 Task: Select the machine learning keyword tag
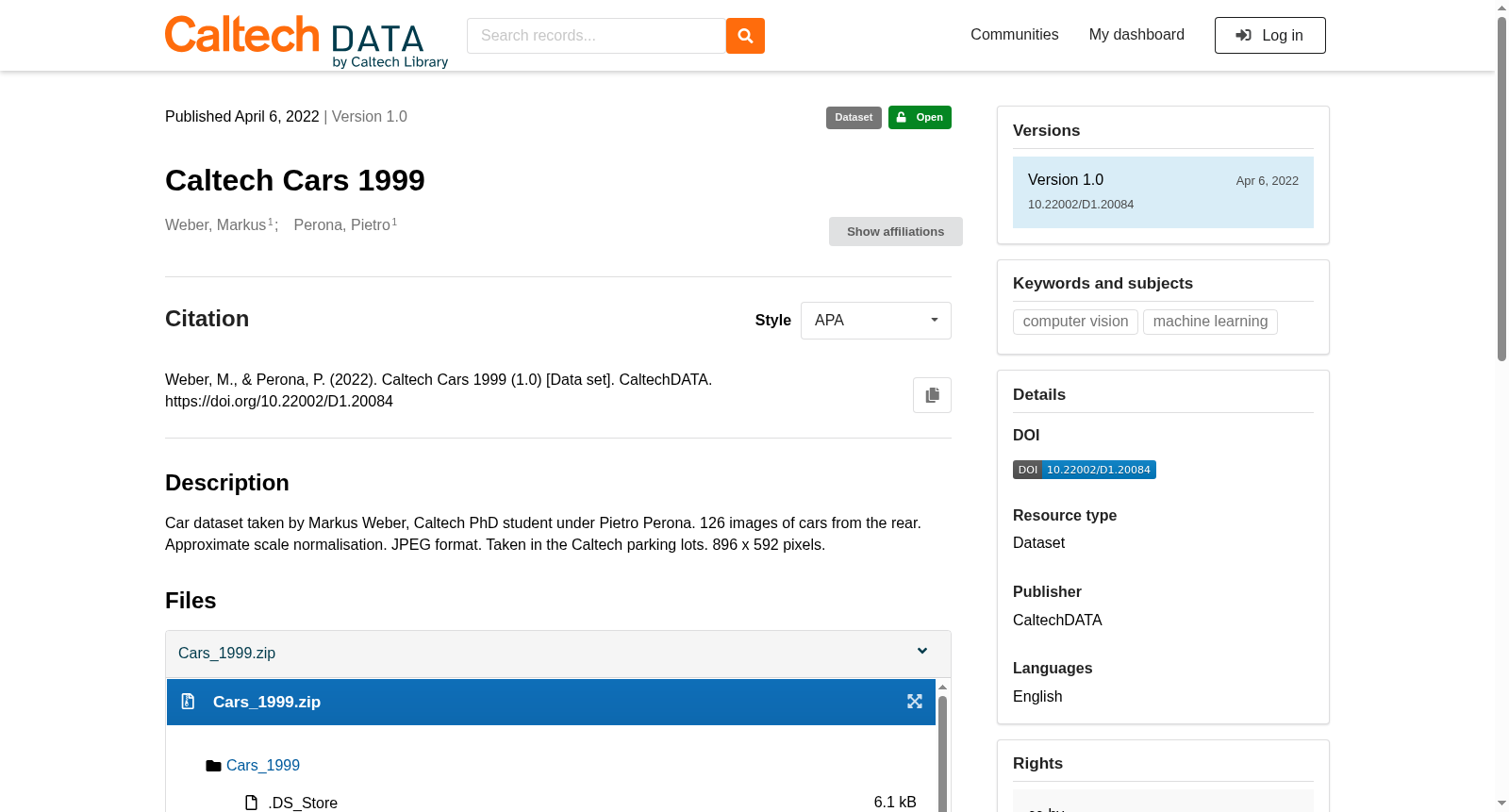coord(1210,322)
